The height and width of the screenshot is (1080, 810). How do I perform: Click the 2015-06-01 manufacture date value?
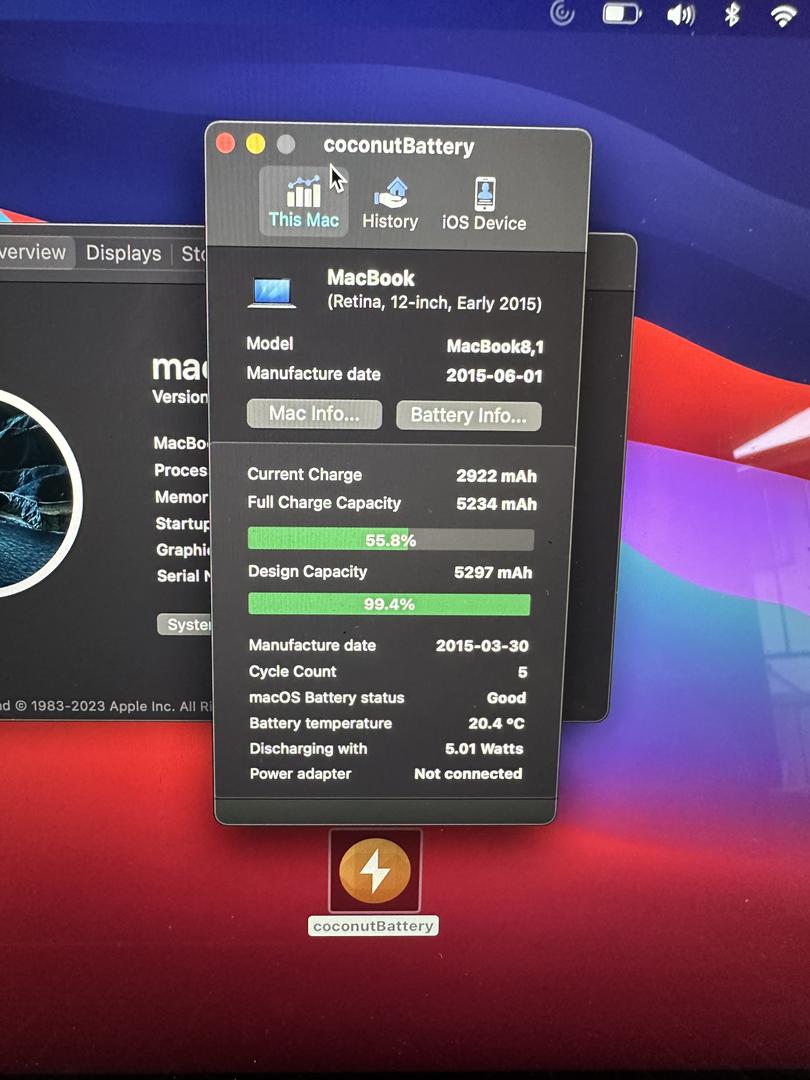494,376
